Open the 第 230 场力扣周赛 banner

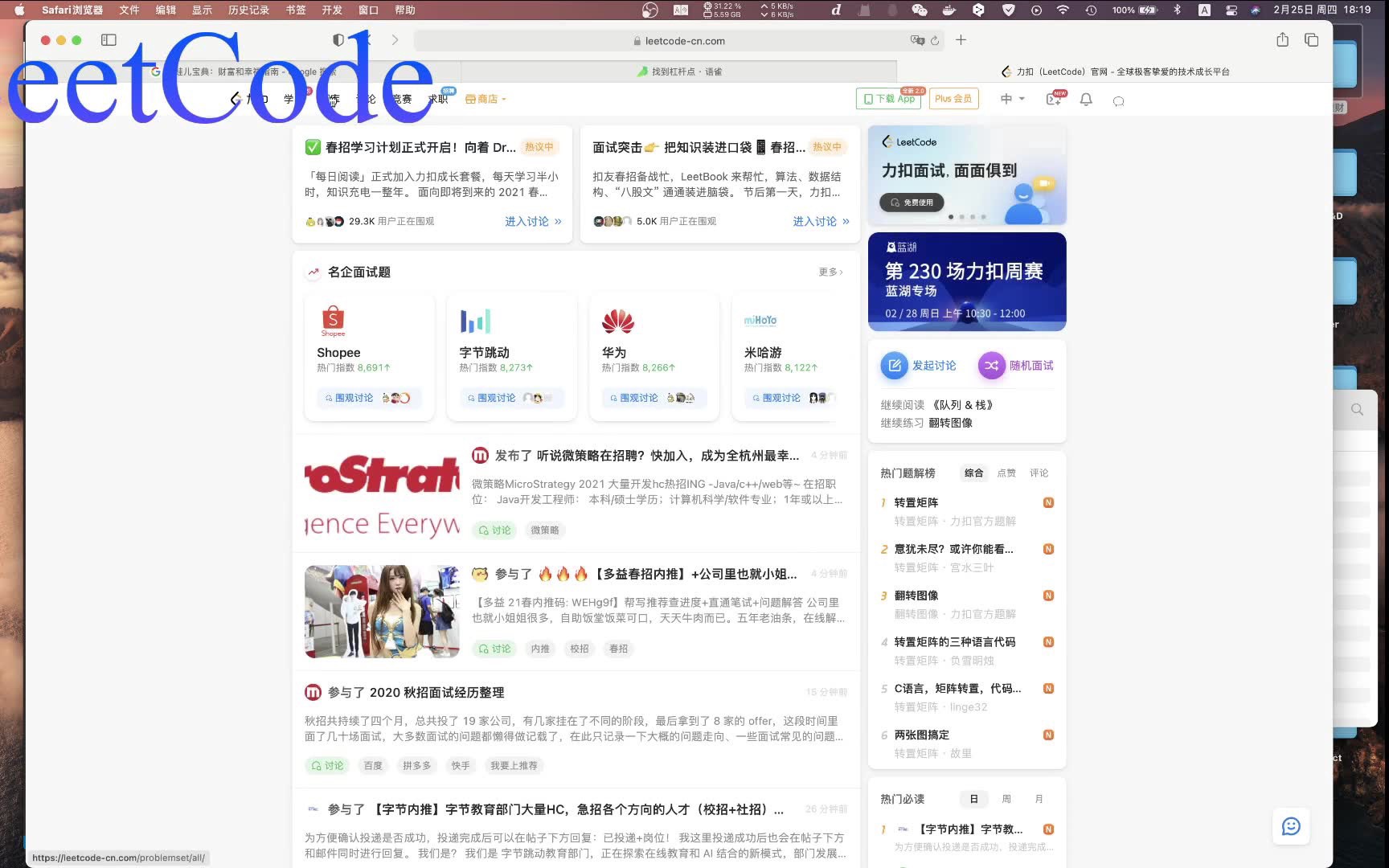pyautogui.click(x=967, y=281)
